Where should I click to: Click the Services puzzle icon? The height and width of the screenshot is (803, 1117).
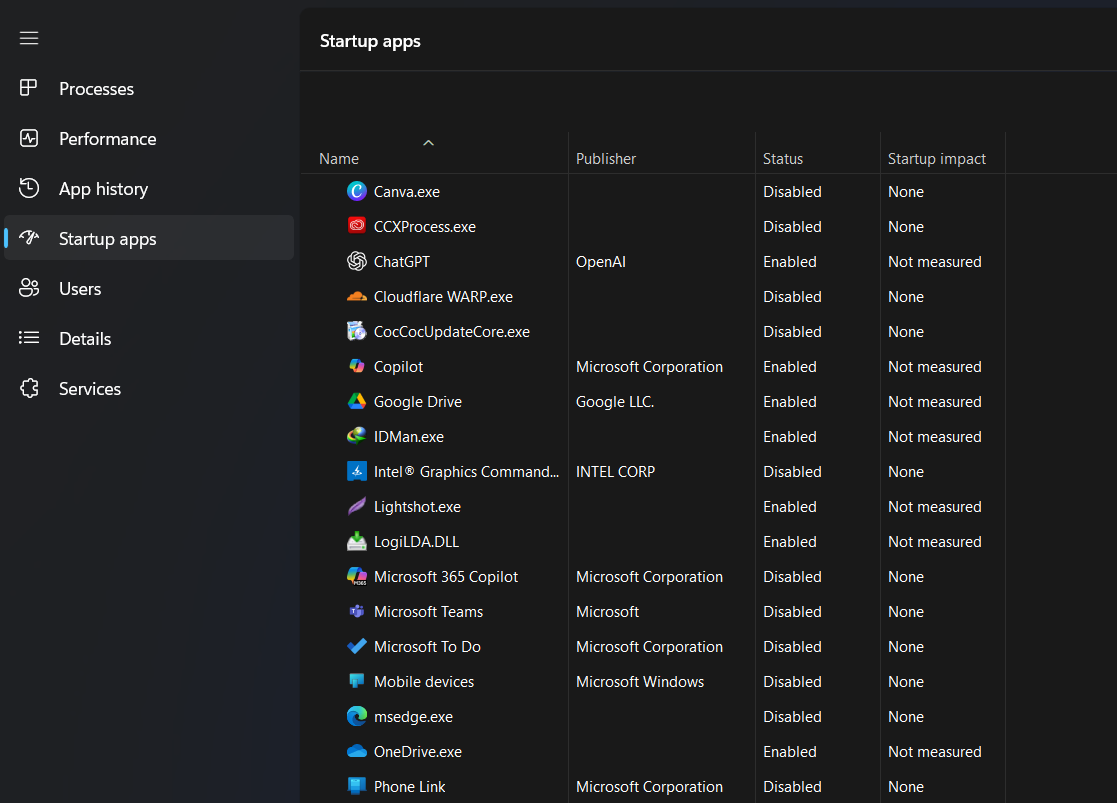click(28, 388)
